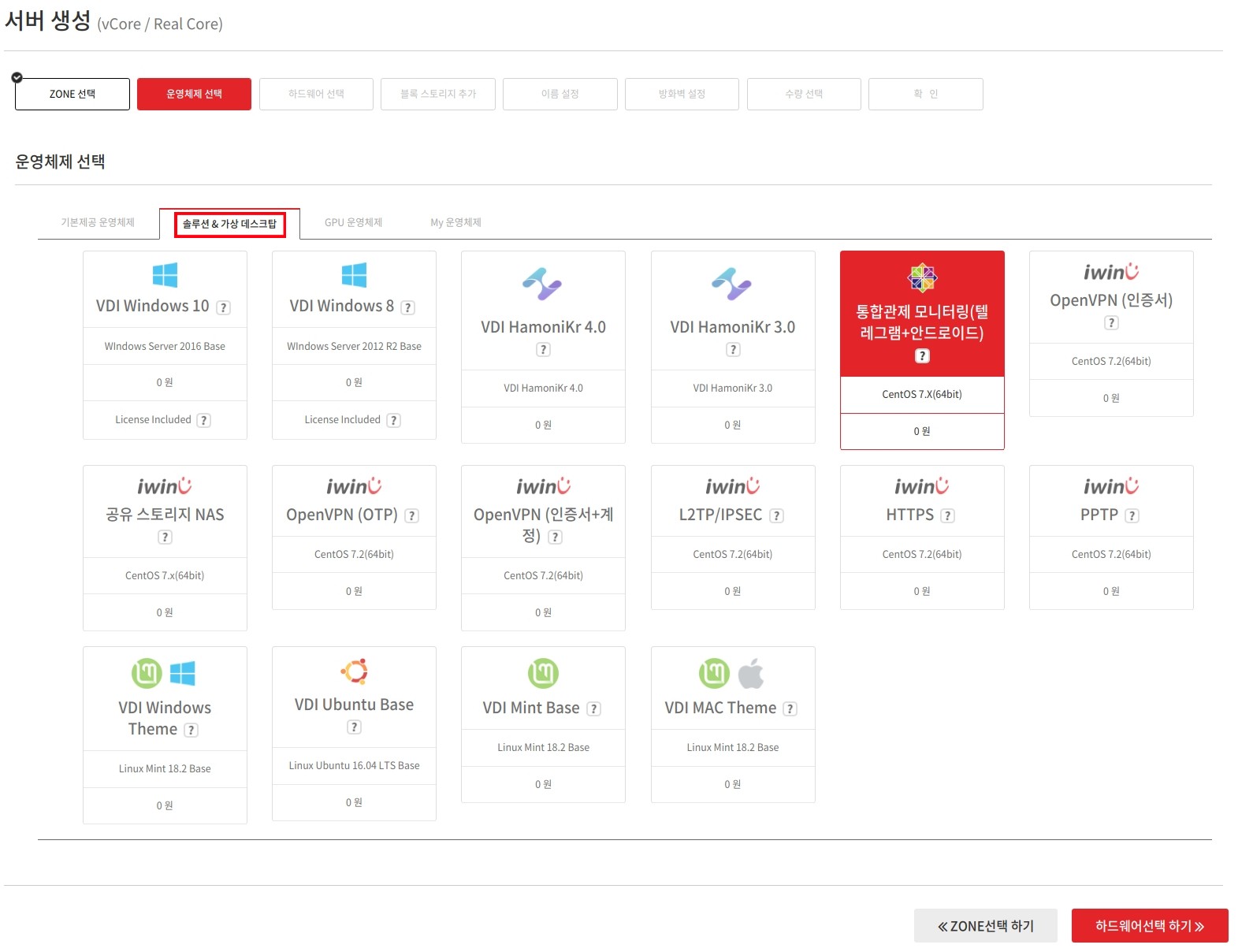Image resolution: width=1253 pixels, height=952 pixels.
Task: Select 솔루션 & 가상 데스크탑 tab
Action: (229, 224)
